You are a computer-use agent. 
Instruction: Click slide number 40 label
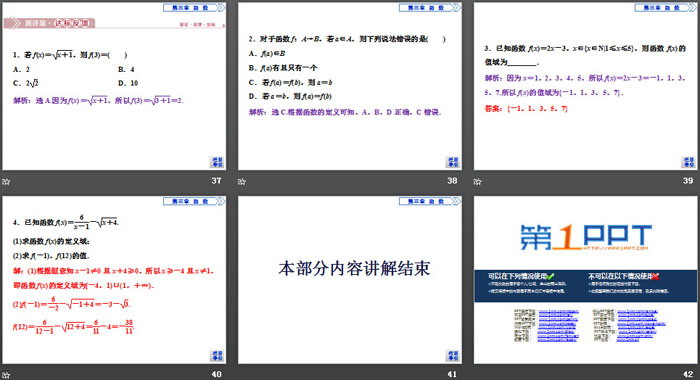(217, 374)
